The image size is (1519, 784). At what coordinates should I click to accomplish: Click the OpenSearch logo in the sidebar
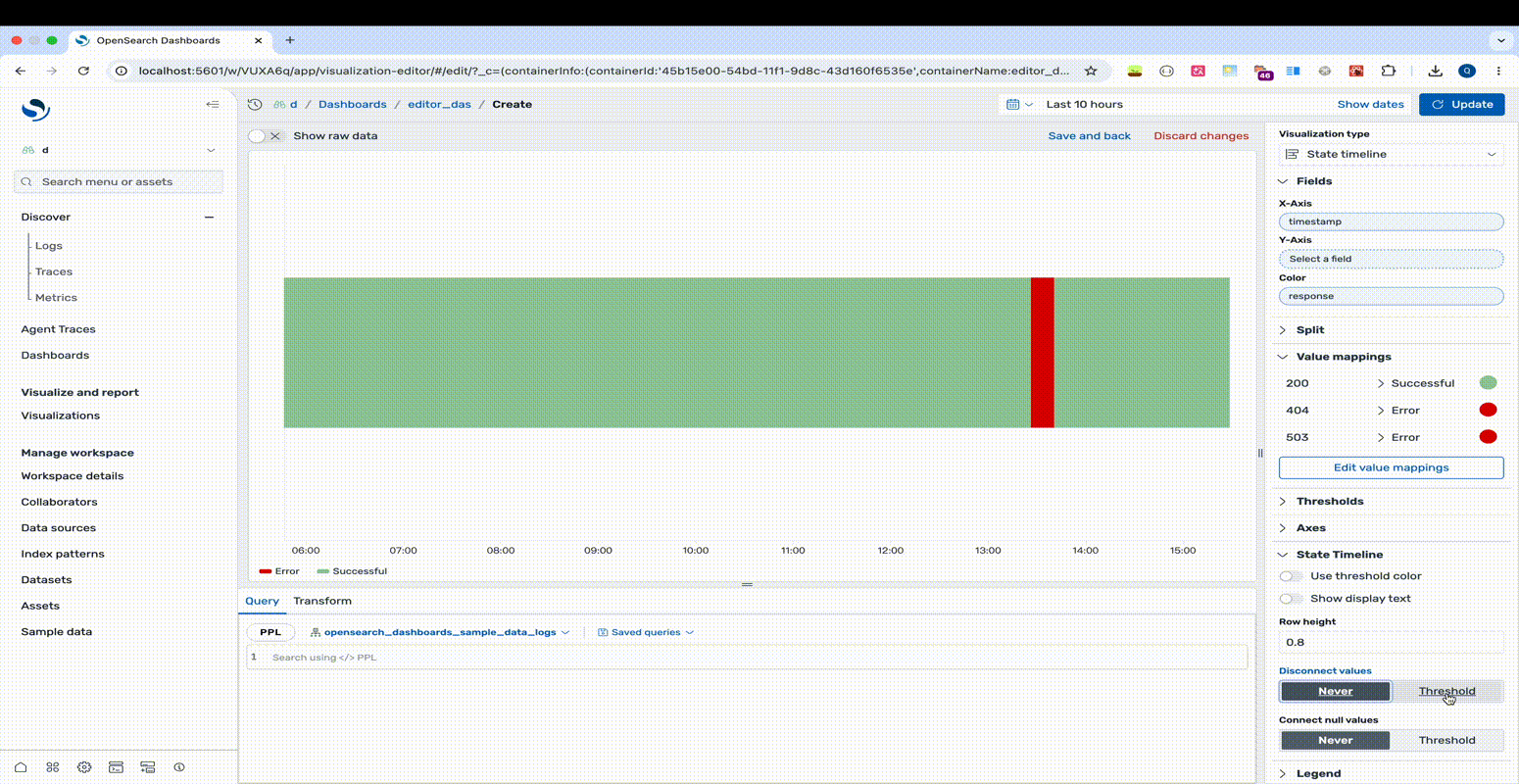[x=35, y=110]
